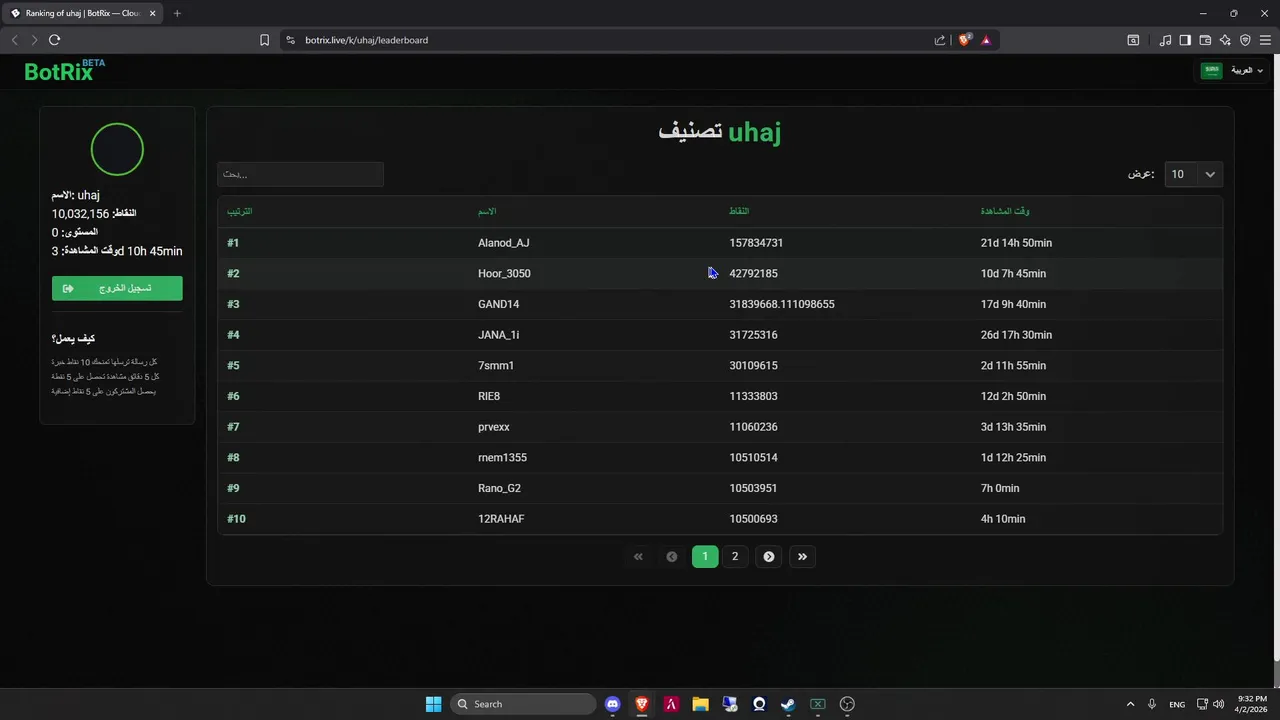
Task: Click the uhaj profile avatar circle
Action: [117, 150]
